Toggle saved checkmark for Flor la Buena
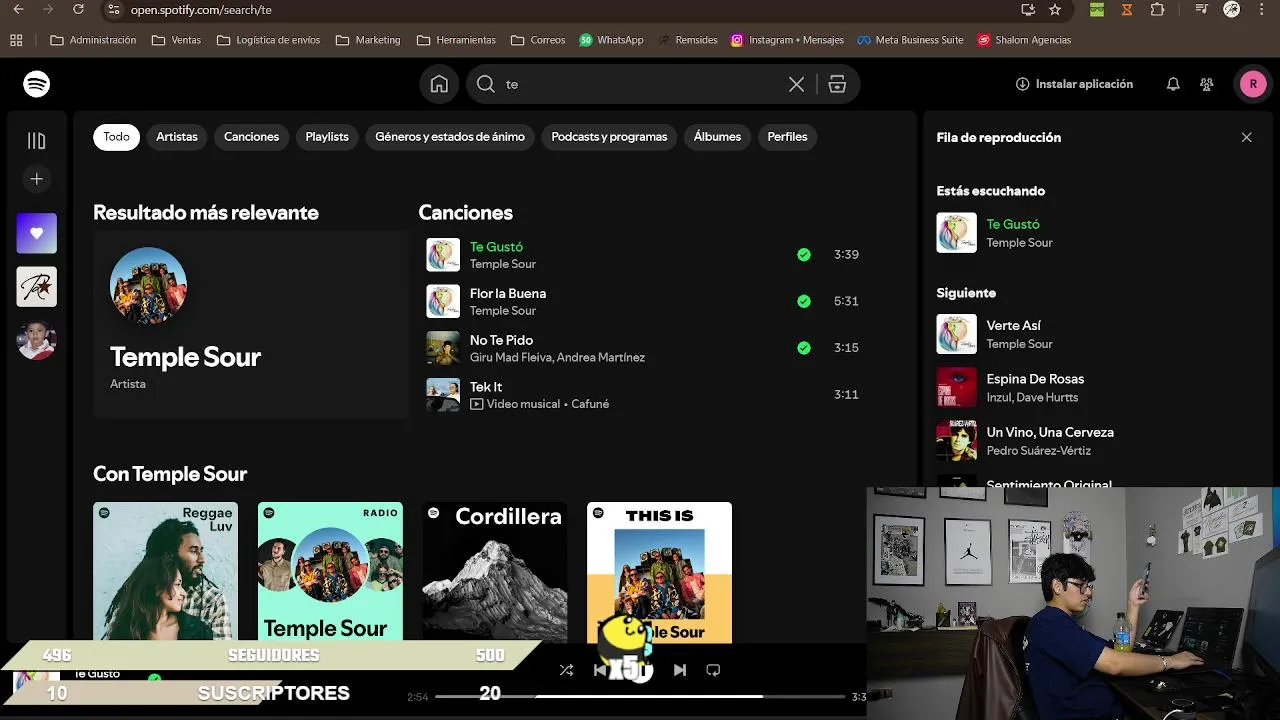 [803, 301]
